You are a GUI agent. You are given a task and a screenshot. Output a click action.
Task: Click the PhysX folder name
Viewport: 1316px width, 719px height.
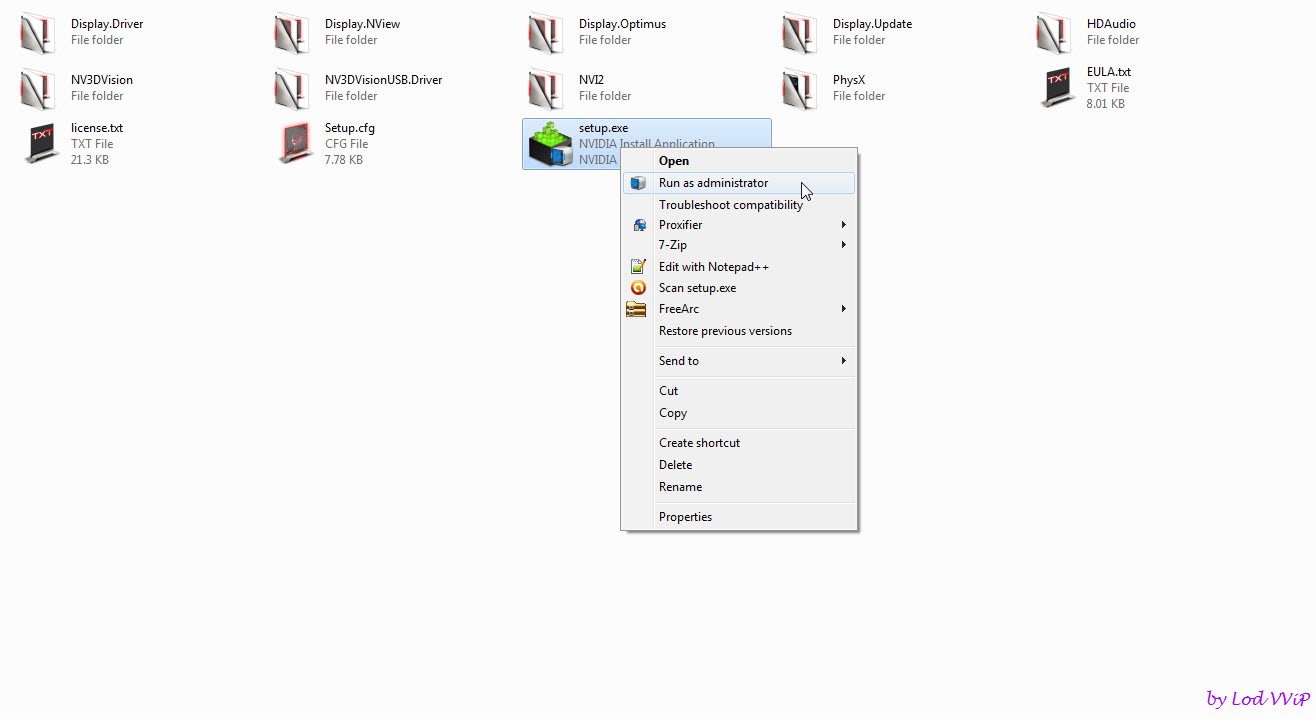tap(849, 80)
